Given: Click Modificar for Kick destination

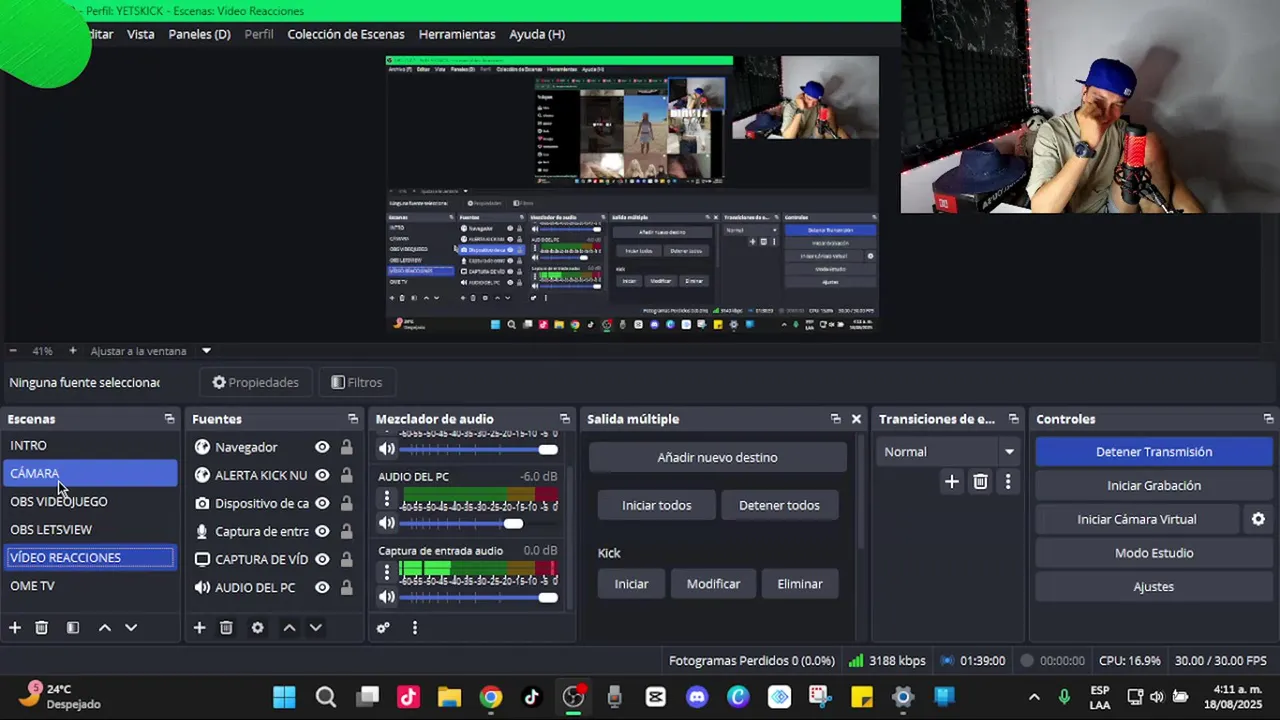Looking at the screenshot, I should (713, 584).
